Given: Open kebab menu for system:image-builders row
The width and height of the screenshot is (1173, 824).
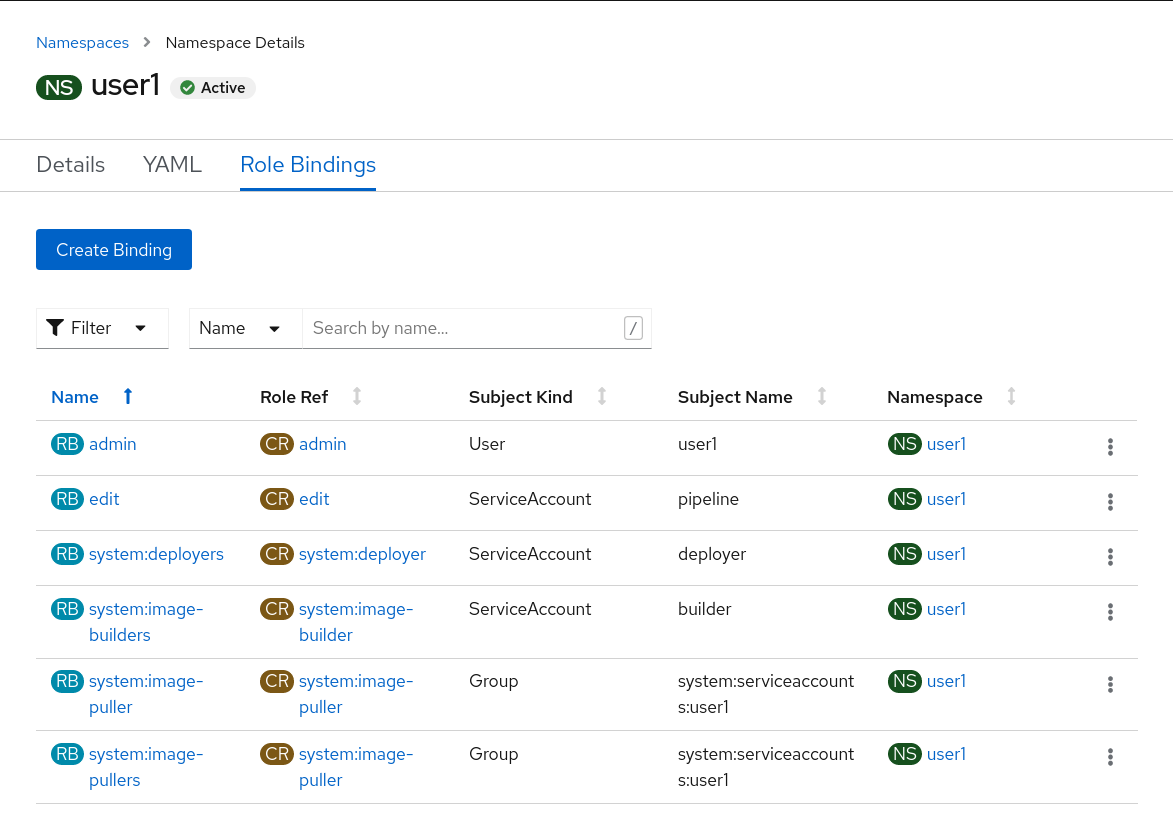Looking at the screenshot, I should coord(1110,612).
